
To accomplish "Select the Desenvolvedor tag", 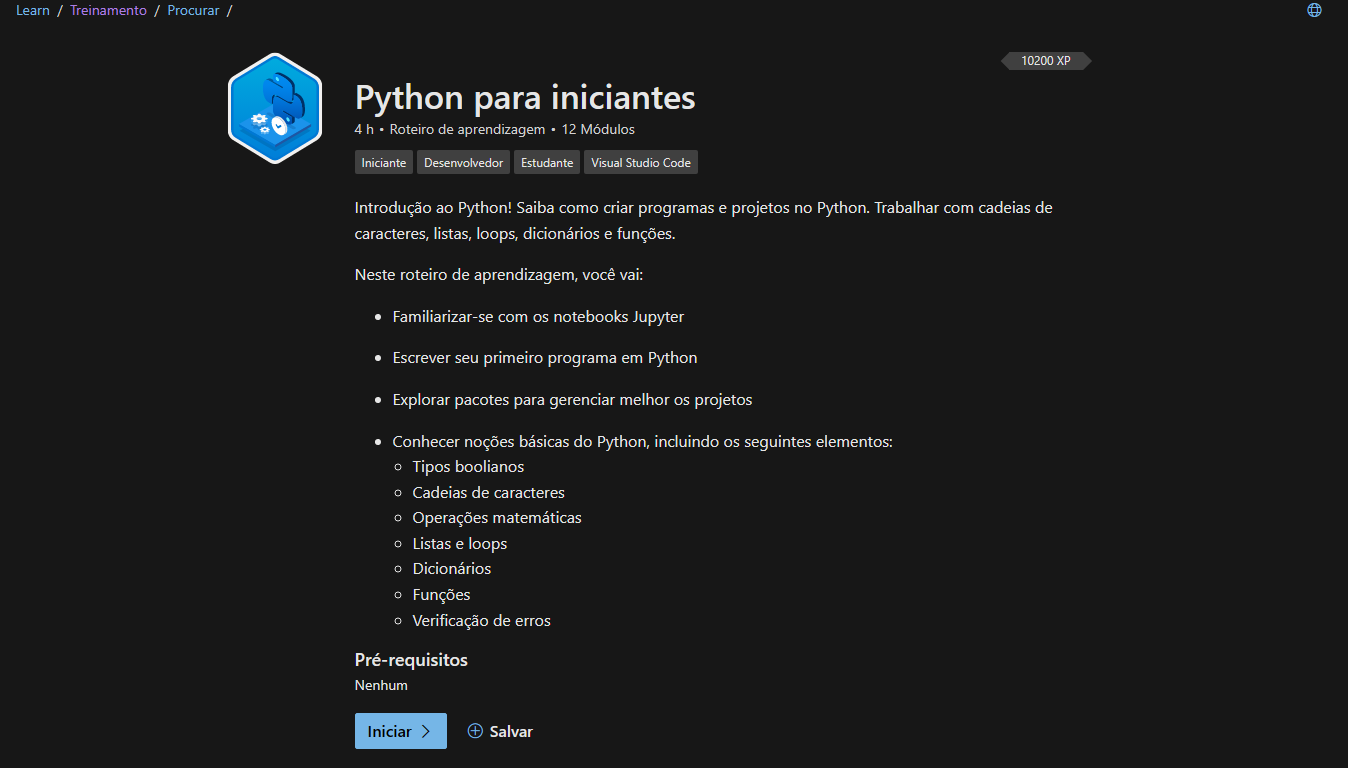I will click(x=463, y=162).
